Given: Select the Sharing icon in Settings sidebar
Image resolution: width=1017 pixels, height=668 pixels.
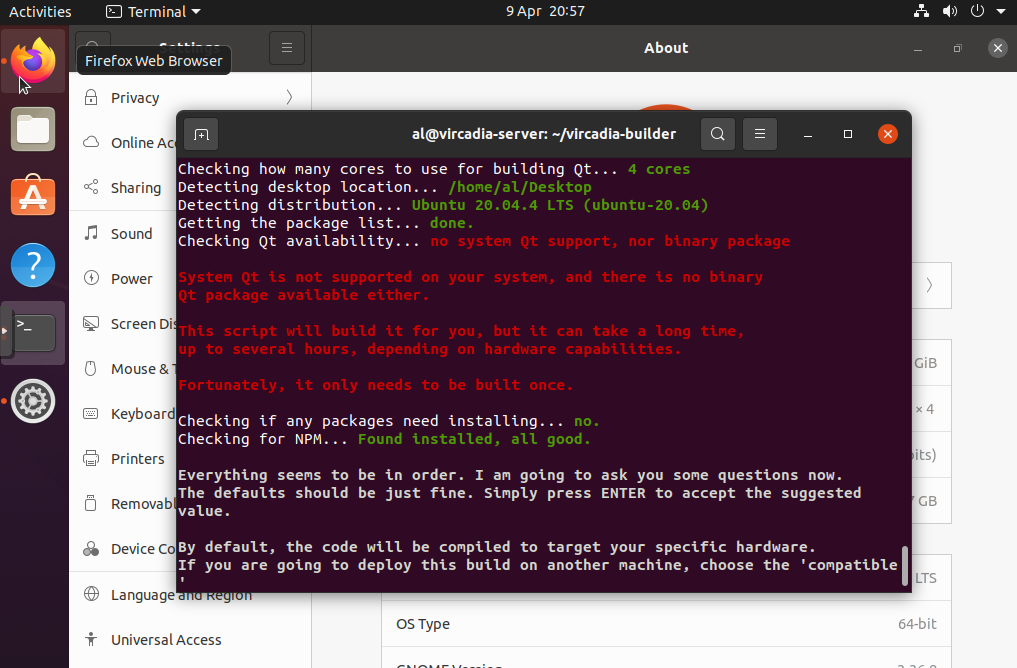Looking at the screenshot, I should [x=91, y=187].
